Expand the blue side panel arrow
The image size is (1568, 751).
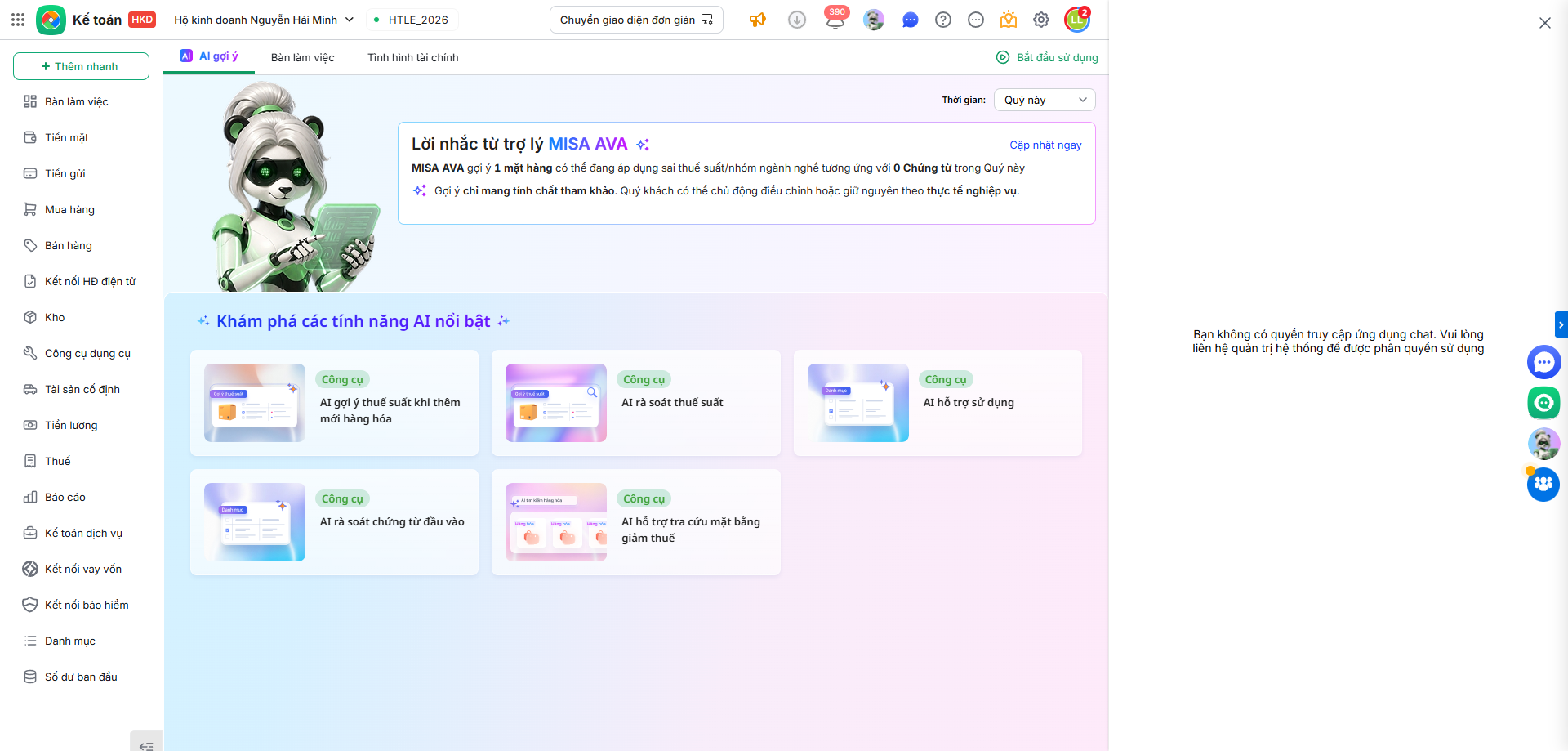[x=1561, y=324]
